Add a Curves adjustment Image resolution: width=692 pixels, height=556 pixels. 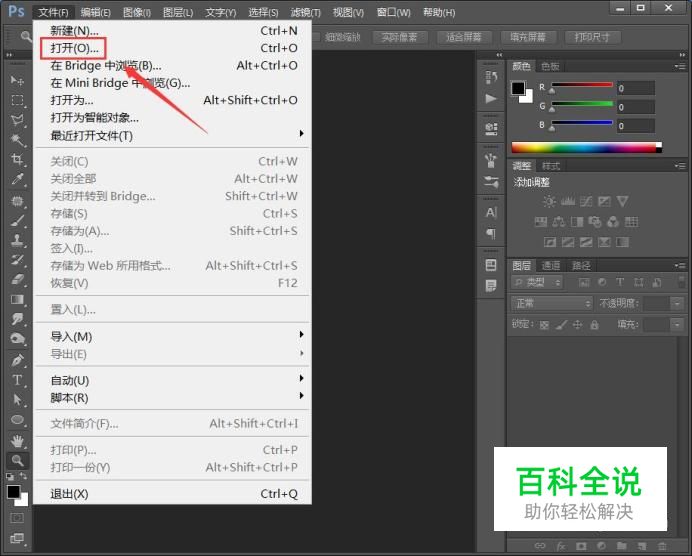pos(586,202)
